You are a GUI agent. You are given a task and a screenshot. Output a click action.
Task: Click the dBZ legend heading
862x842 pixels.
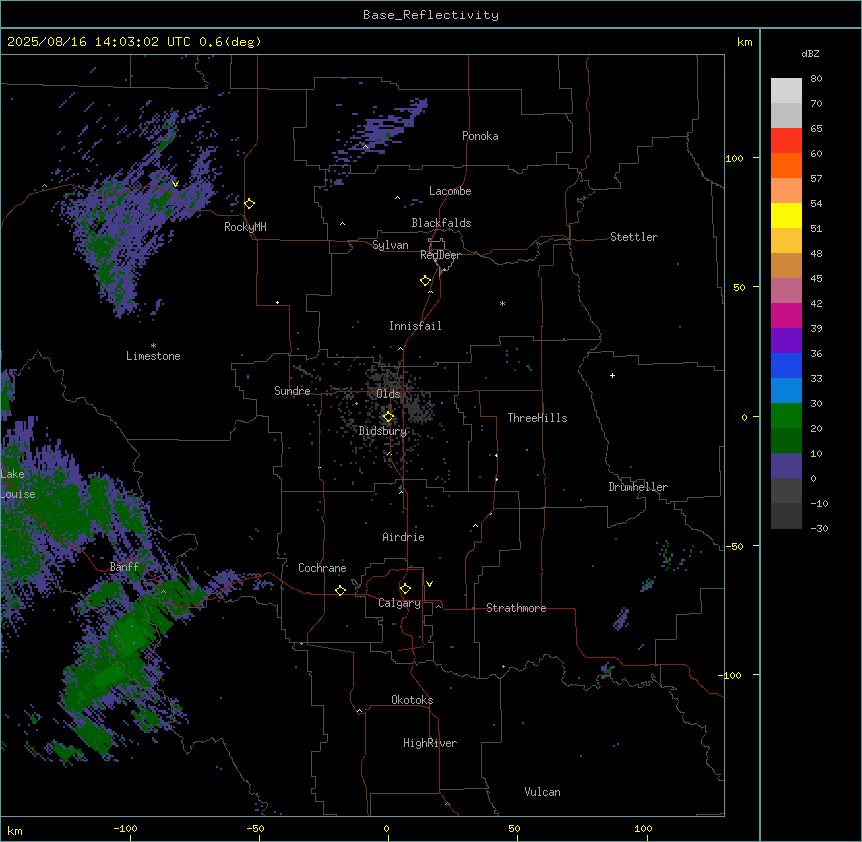pos(810,53)
